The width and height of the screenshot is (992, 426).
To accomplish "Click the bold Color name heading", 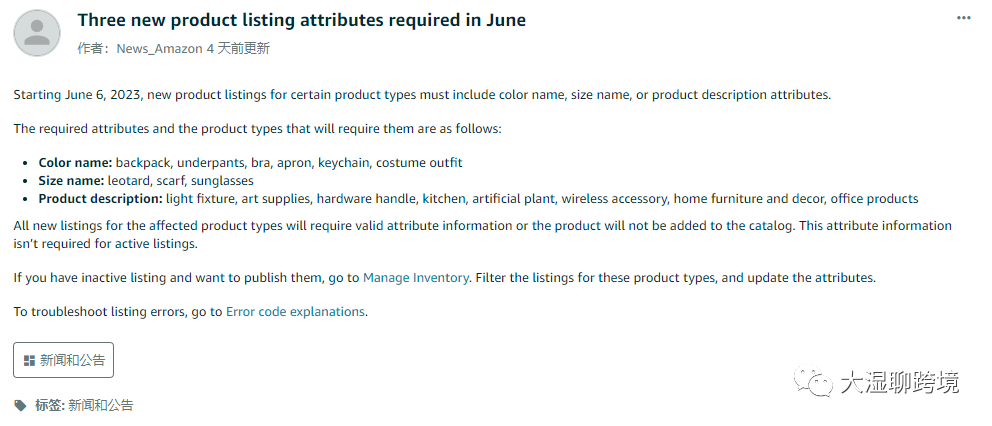I will (x=75, y=162).
